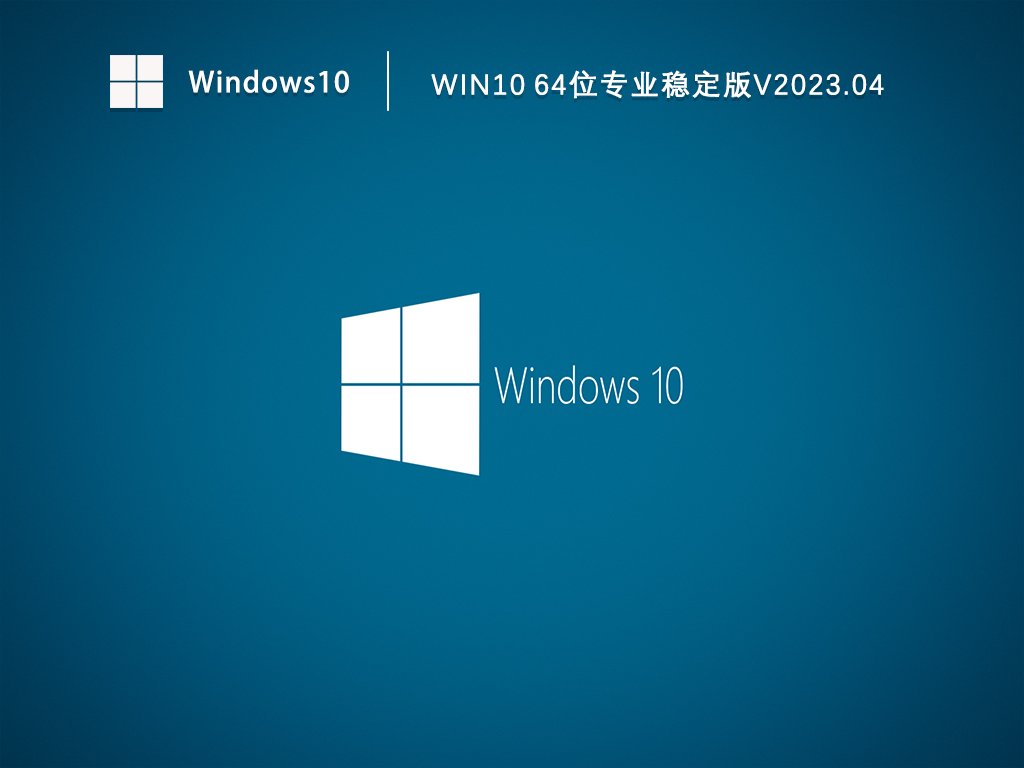Click the center cross gap of the large logo
The height and width of the screenshot is (768, 1024).
coord(401,384)
